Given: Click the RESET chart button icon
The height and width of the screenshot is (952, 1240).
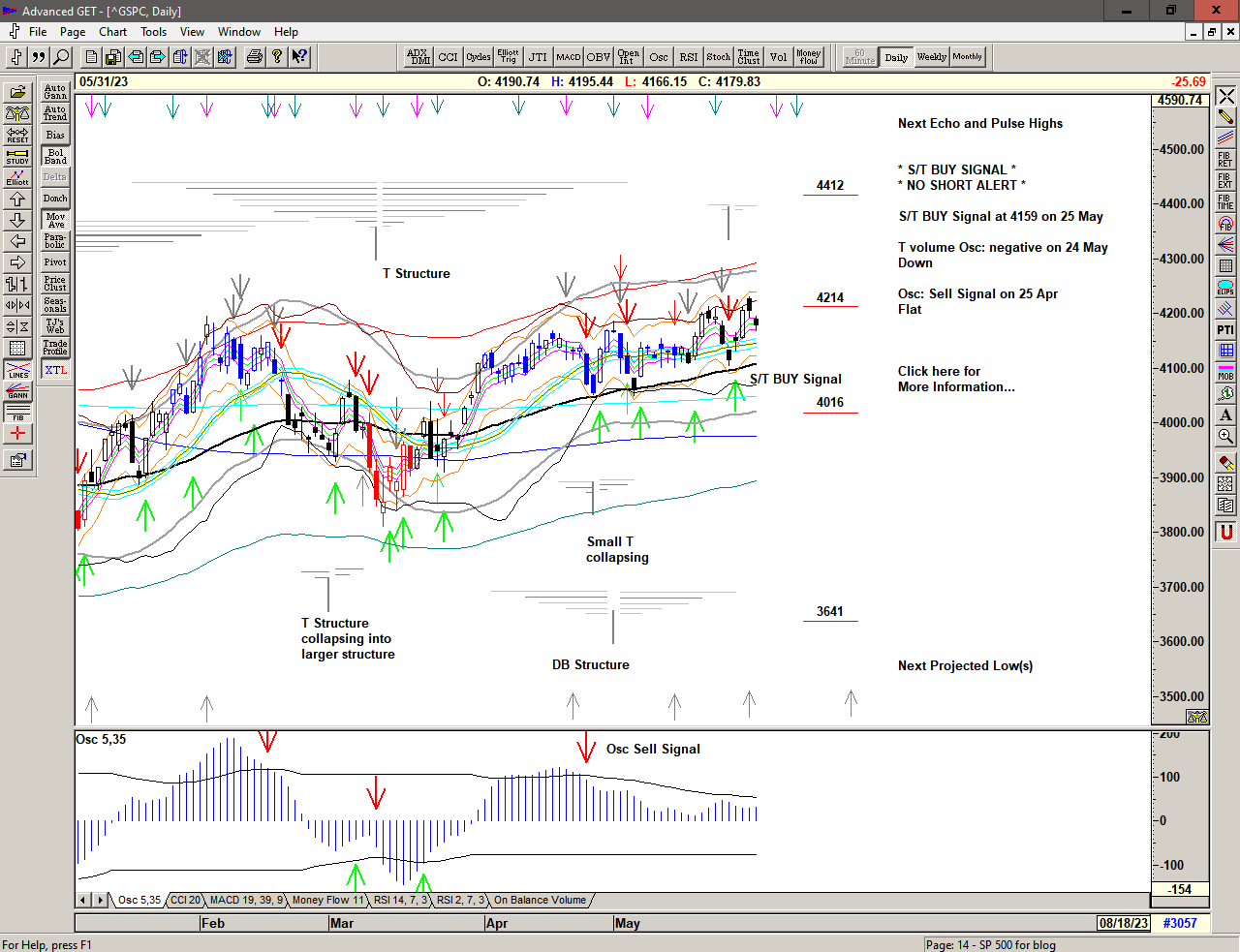Looking at the screenshot, I should 17,135.
